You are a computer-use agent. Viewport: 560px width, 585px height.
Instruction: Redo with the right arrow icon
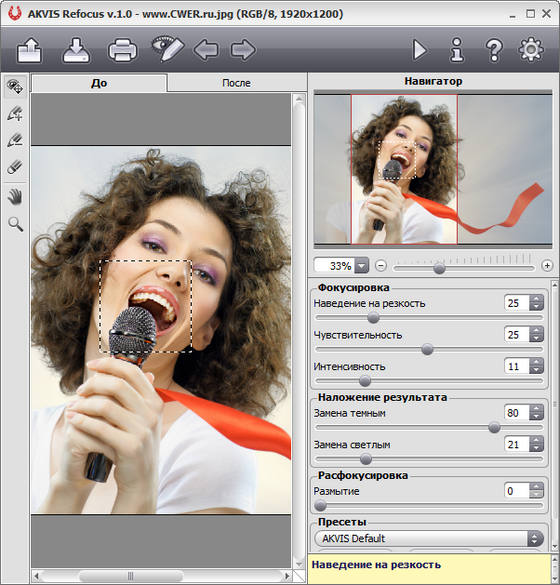(243, 50)
